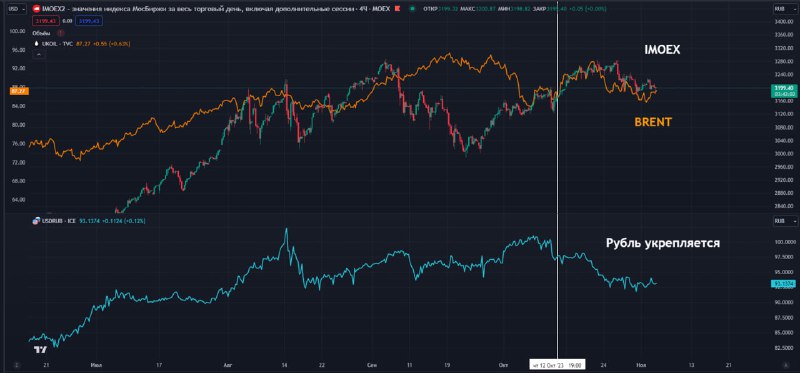Screen dimensions: 800x373
Task: Click the 12 Окт '23 19:00 date label
Action: [x=557, y=365]
